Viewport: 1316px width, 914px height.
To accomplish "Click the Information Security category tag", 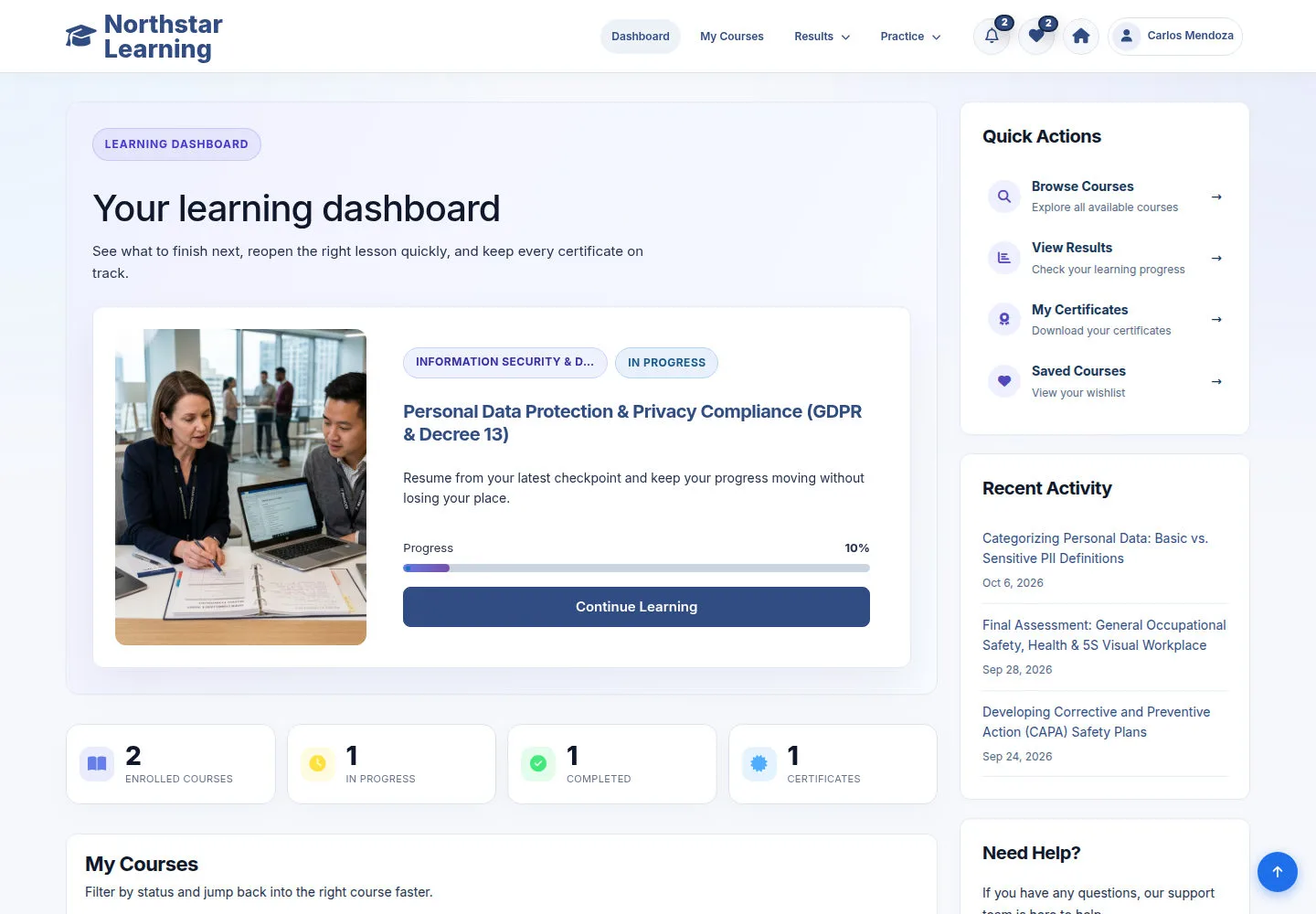I will click(504, 362).
